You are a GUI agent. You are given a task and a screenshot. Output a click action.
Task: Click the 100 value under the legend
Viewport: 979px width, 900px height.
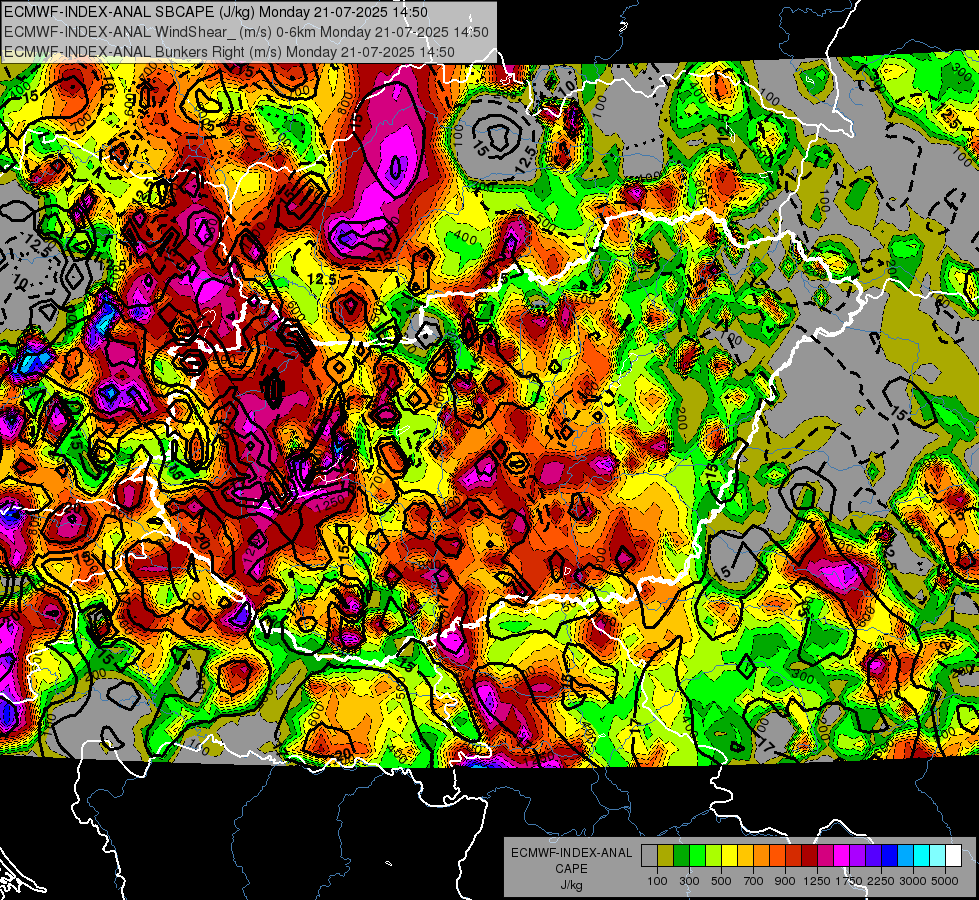[657, 881]
